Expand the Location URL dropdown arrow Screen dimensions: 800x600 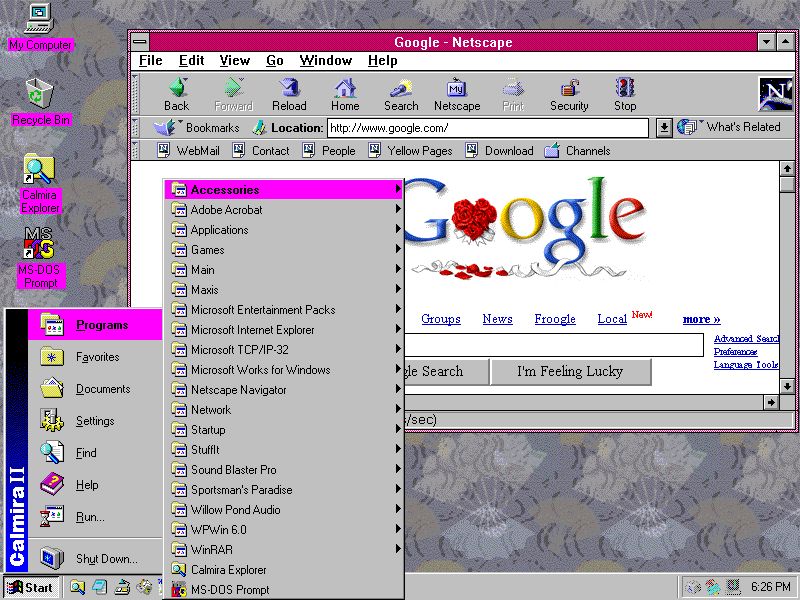(x=664, y=128)
